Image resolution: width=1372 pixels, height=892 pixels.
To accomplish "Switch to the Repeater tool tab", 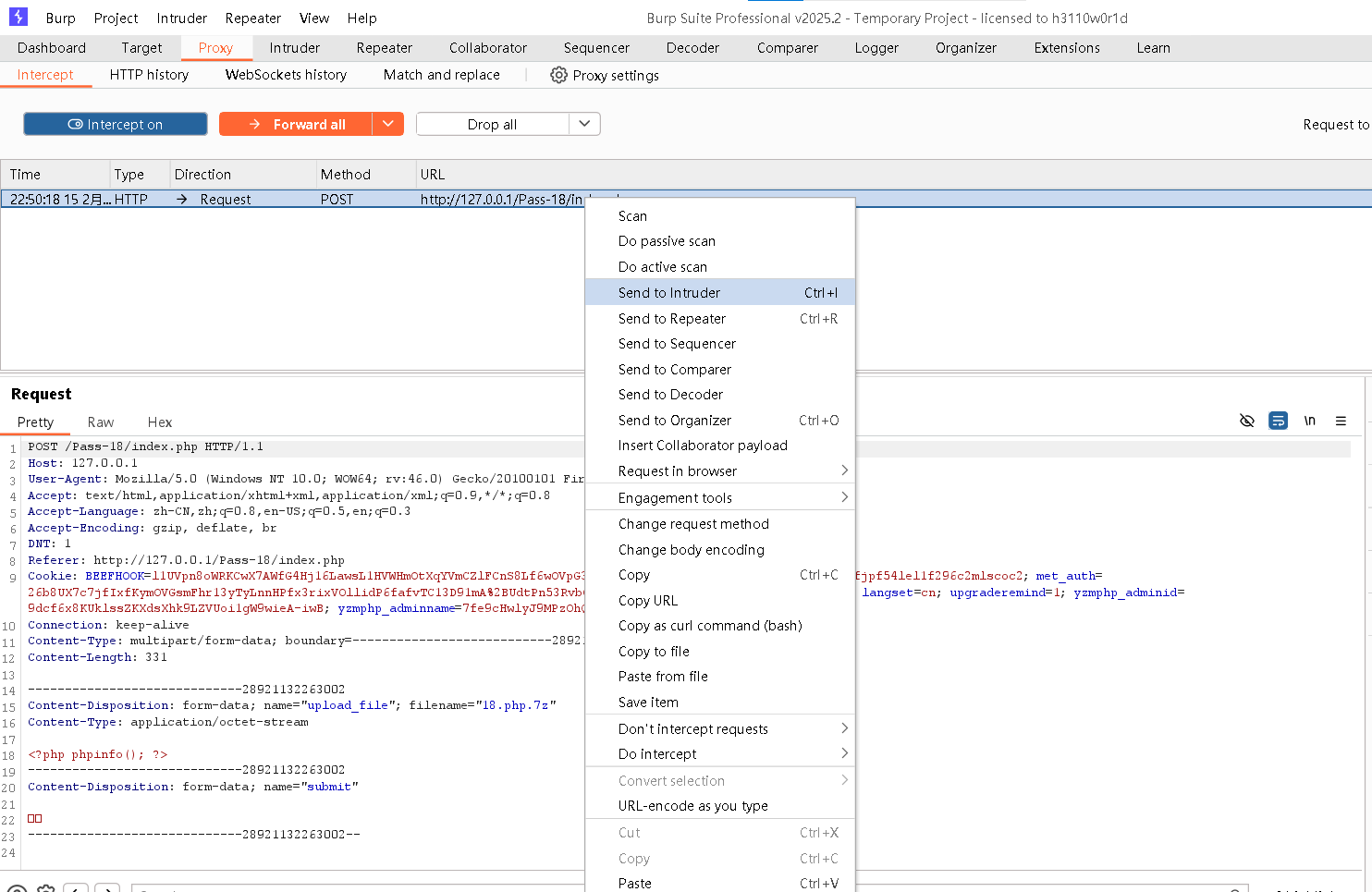I will pyautogui.click(x=385, y=48).
